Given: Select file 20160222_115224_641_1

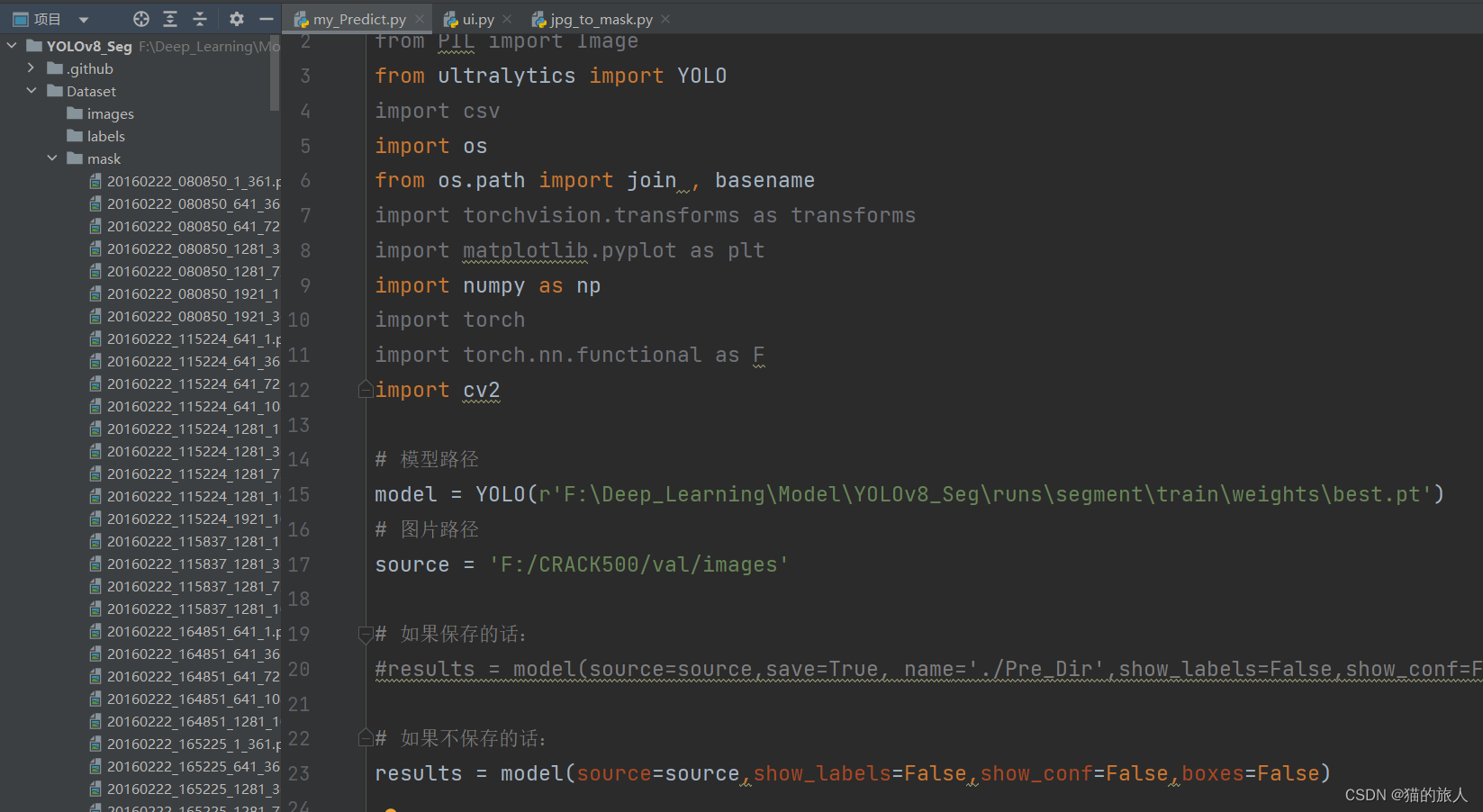Looking at the screenshot, I should 194,338.
